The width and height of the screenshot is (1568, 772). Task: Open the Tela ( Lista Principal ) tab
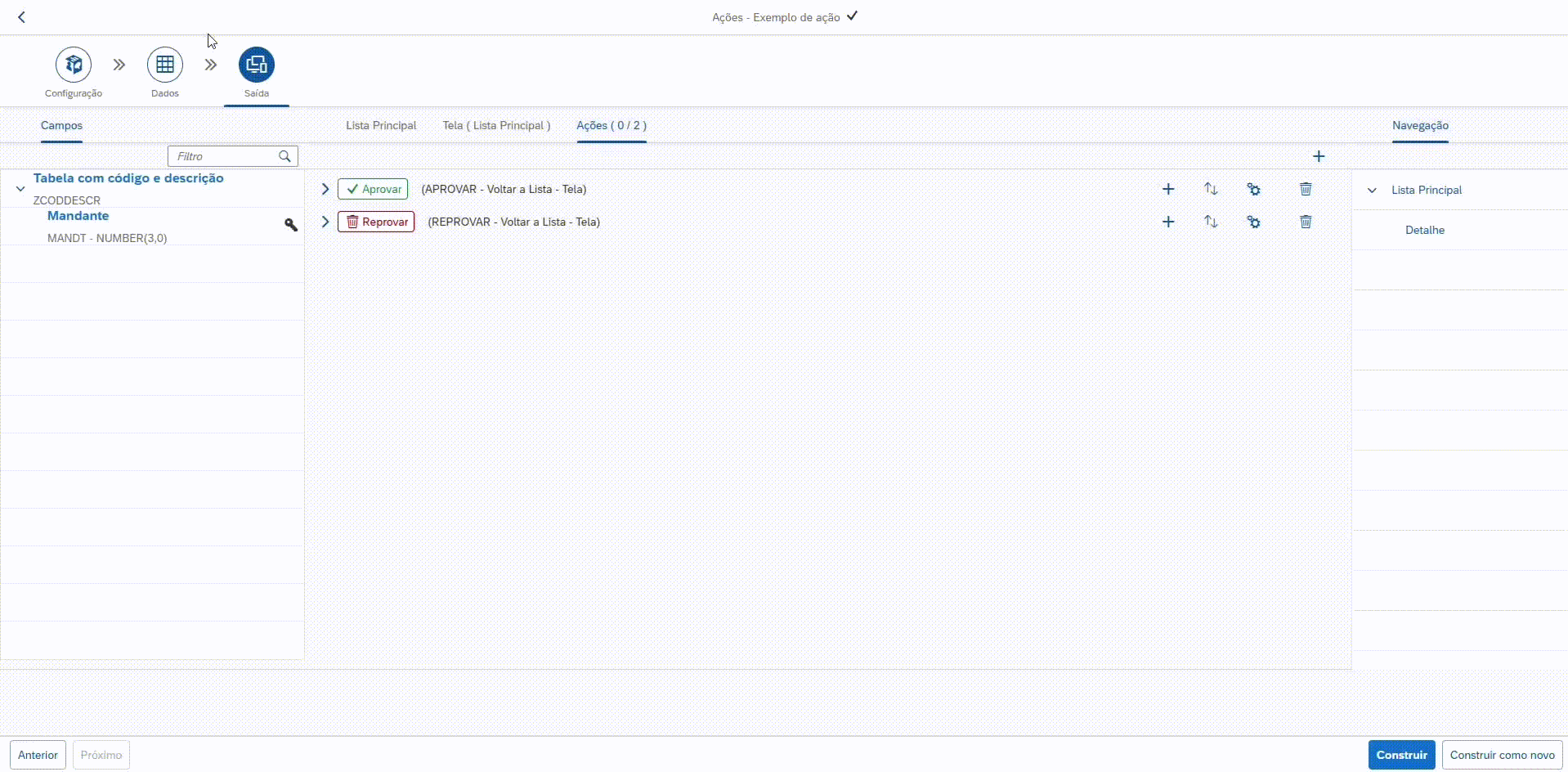point(496,125)
